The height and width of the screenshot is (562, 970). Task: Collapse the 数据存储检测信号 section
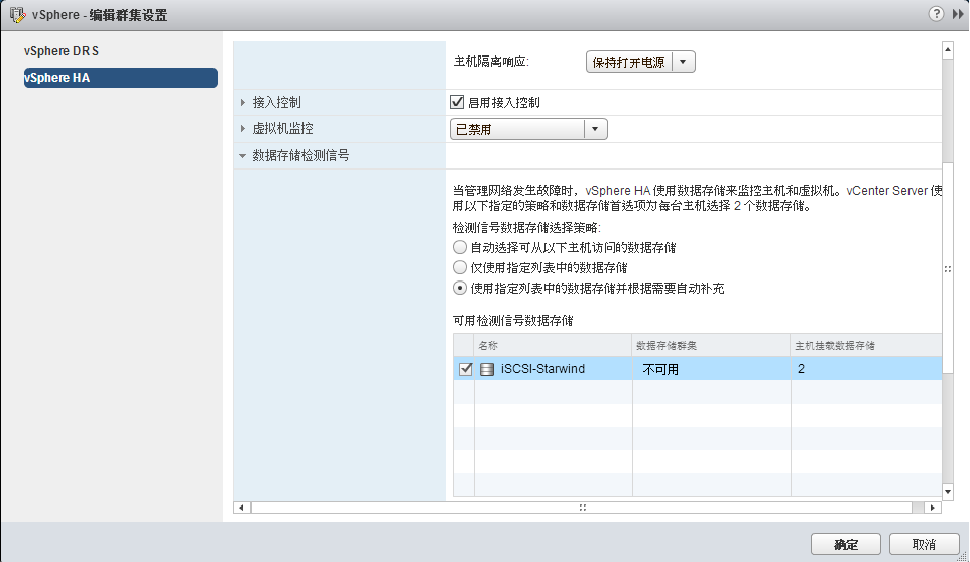(x=242, y=156)
